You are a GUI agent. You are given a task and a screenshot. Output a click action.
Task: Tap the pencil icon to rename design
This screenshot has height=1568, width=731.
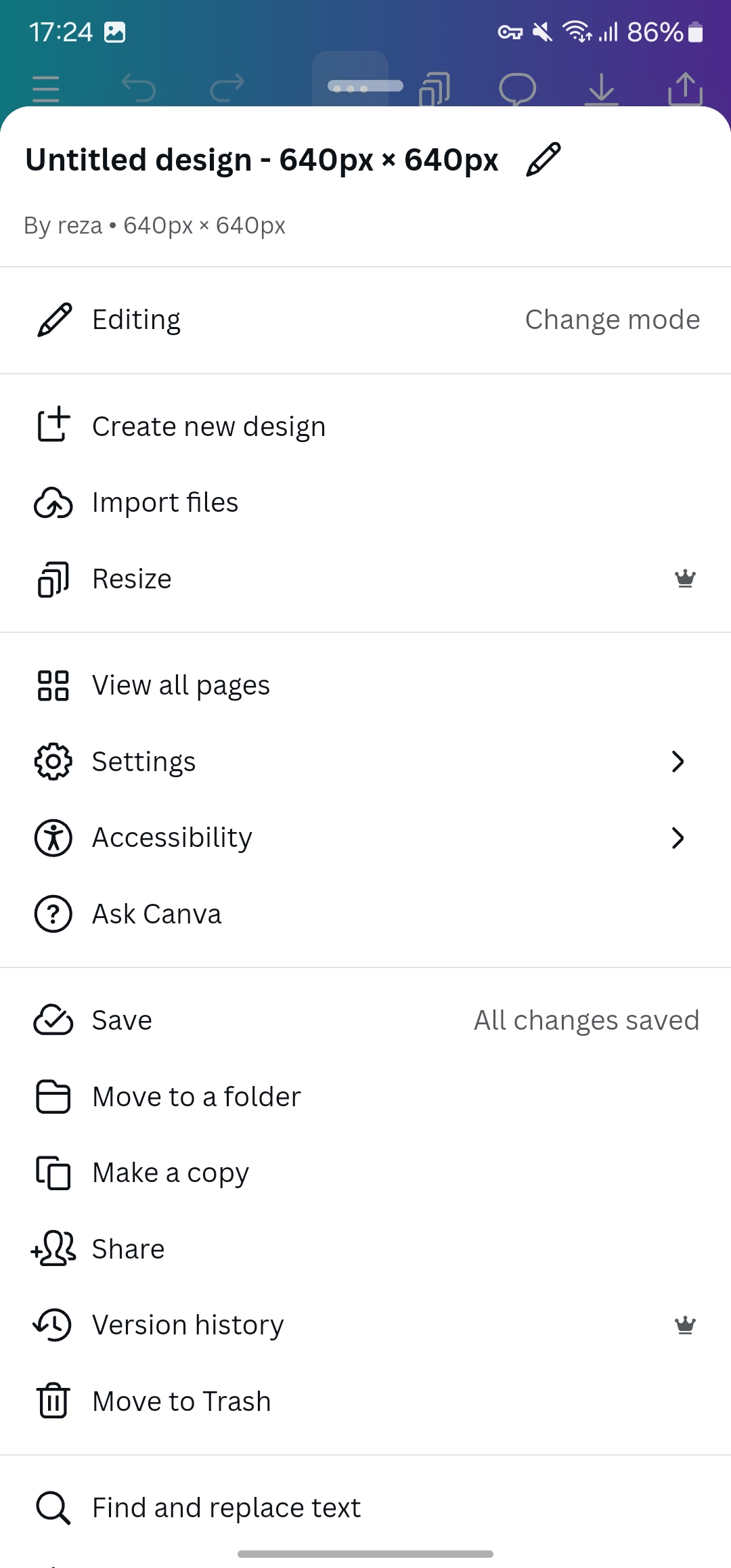544,160
